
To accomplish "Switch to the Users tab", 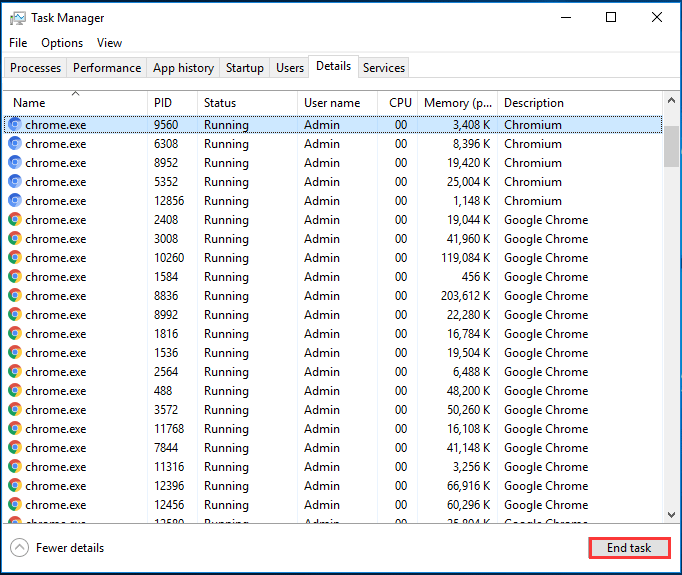I will coord(290,67).
